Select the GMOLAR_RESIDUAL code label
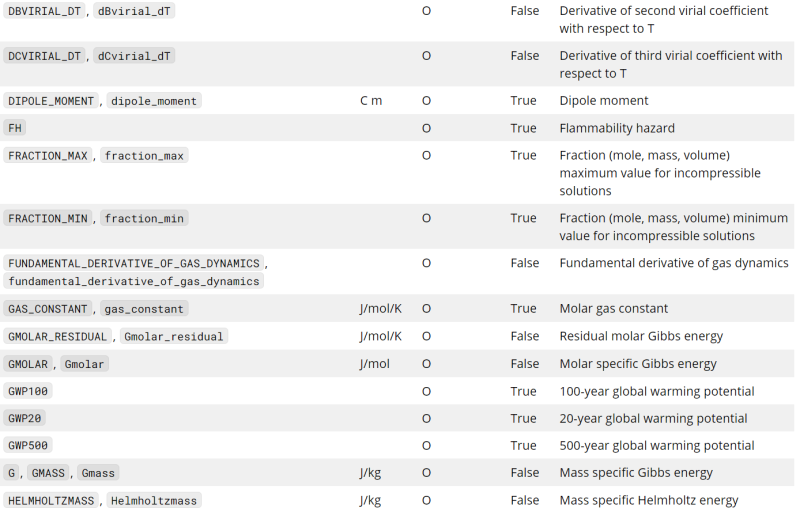800x512 pixels. pos(58,337)
